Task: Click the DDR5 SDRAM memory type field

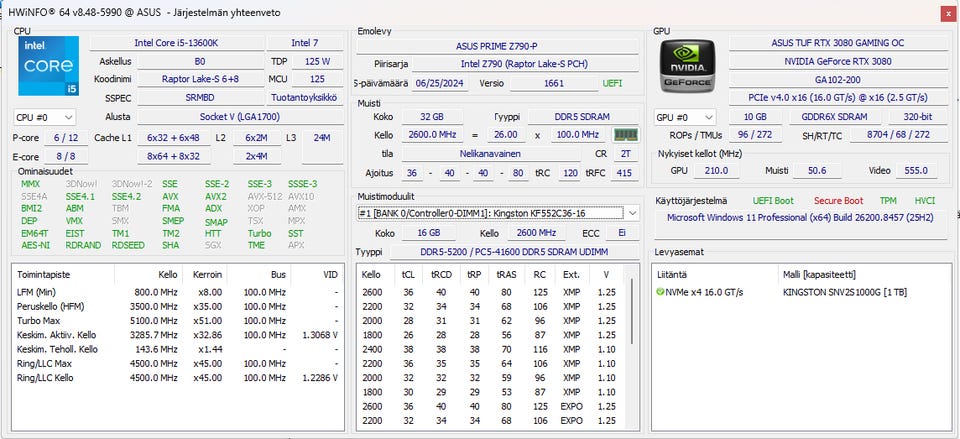Action: coord(582,116)
